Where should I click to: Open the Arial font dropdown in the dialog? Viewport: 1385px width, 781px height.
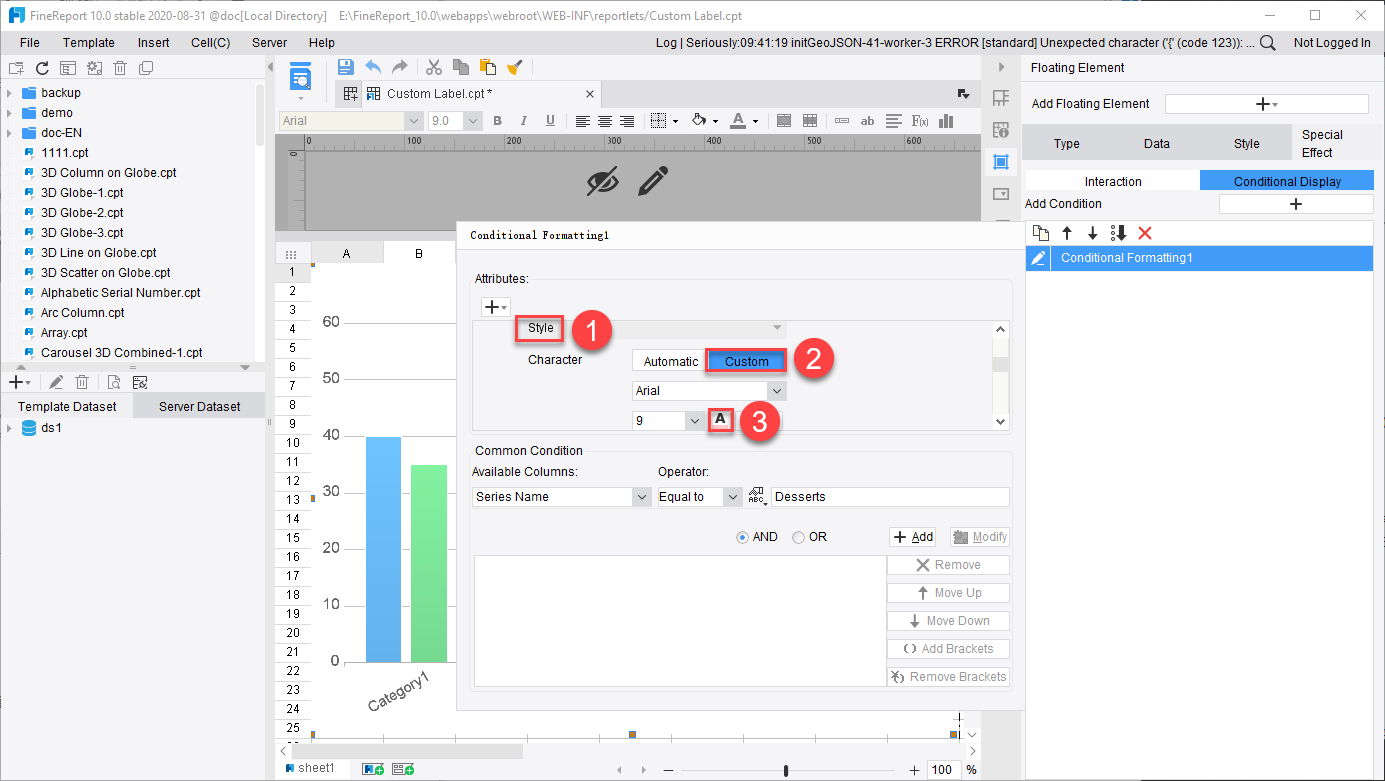[x=709, y=390]
